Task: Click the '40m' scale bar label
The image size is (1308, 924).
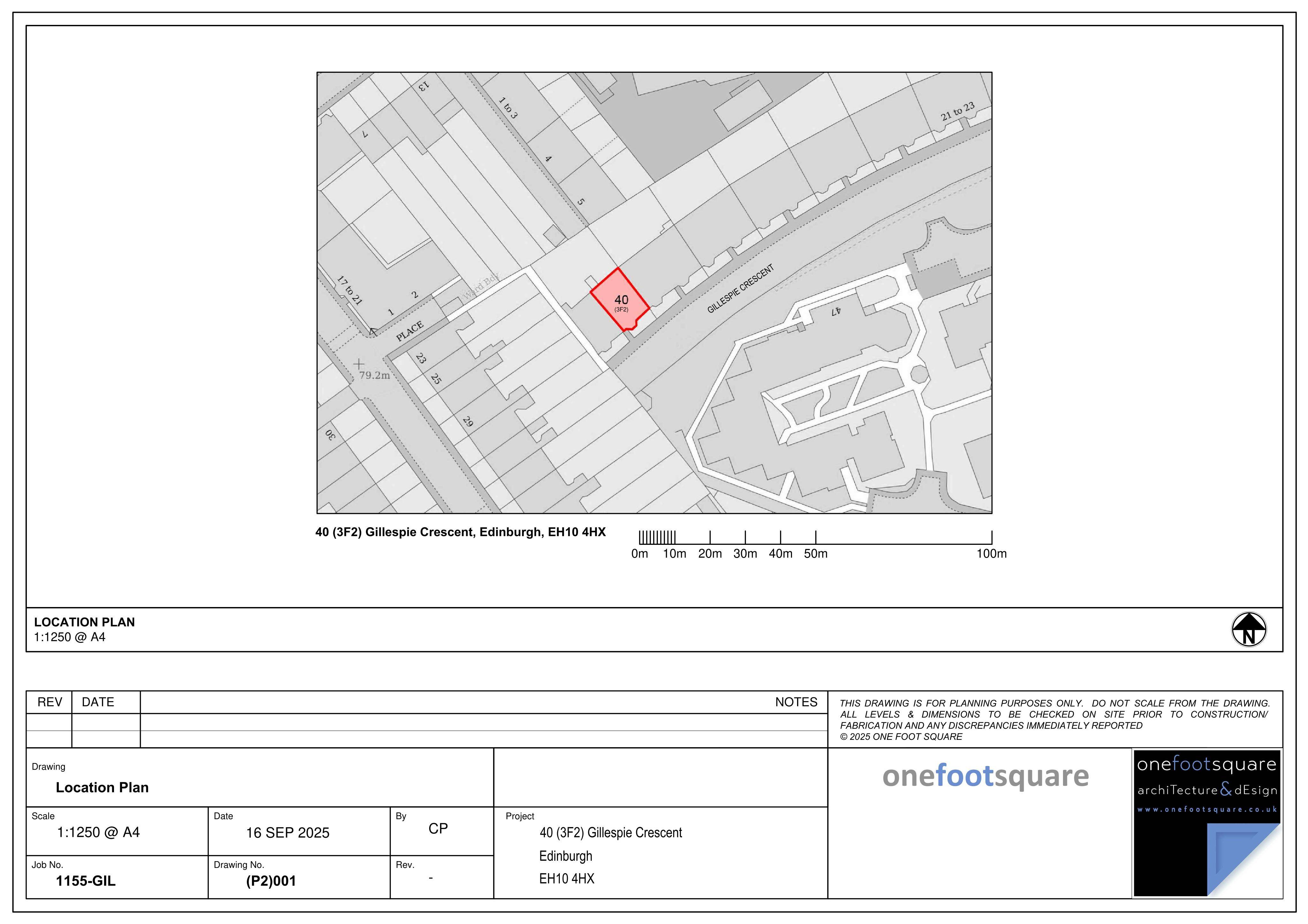Action: (780, 554)
